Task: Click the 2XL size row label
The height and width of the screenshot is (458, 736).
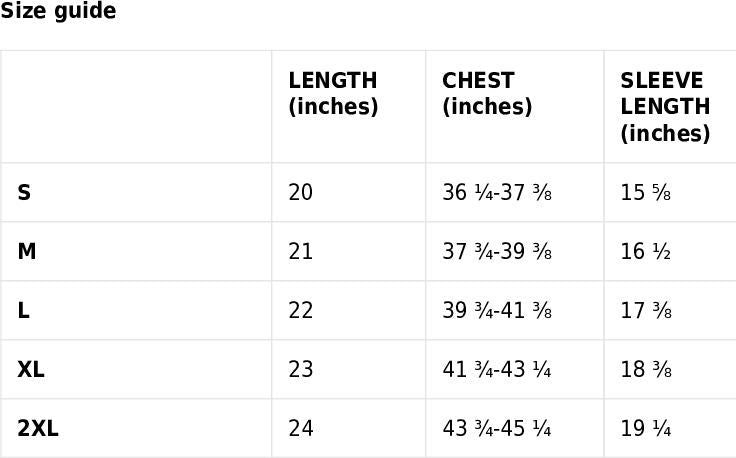Action: pos(38,428)
